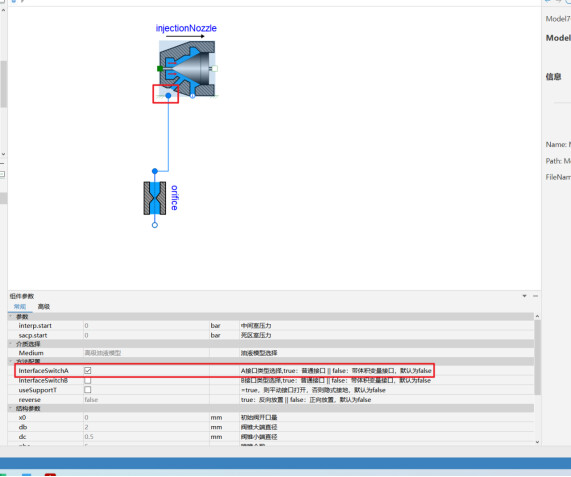Enable the useSupportT checkbox
The width and height of the screenshot is (571, 477).
(88, 390)
